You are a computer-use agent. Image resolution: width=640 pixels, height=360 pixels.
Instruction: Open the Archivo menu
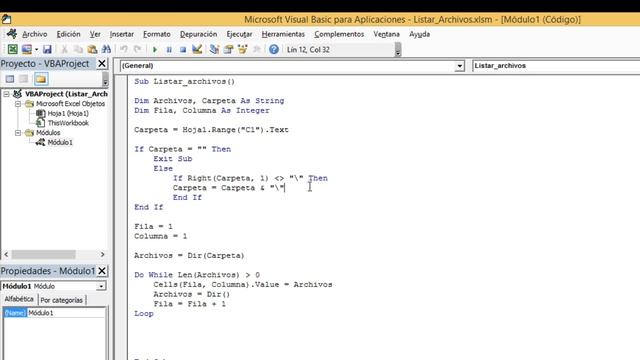click(x=35, y=34)
